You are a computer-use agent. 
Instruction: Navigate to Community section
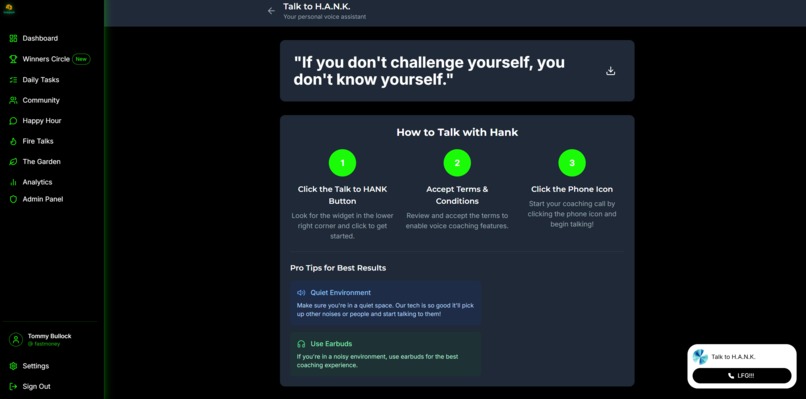click(x=41, y=100)
